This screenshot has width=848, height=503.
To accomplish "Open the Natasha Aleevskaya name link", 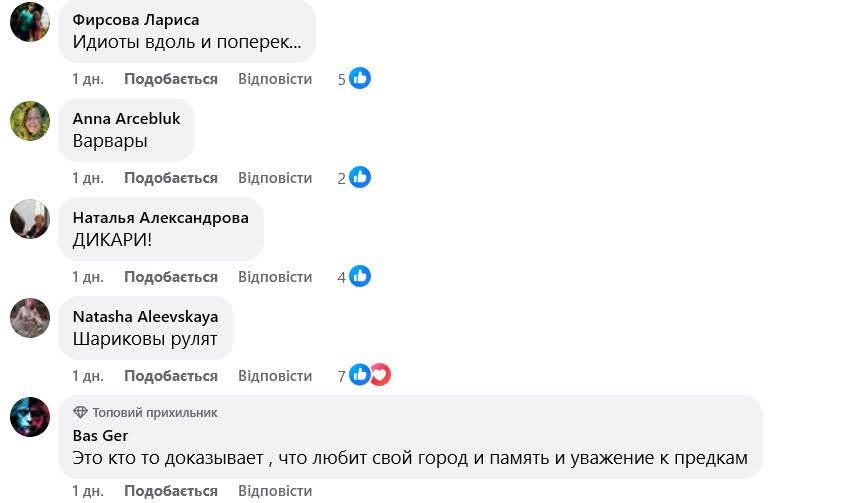I will 145,317.
